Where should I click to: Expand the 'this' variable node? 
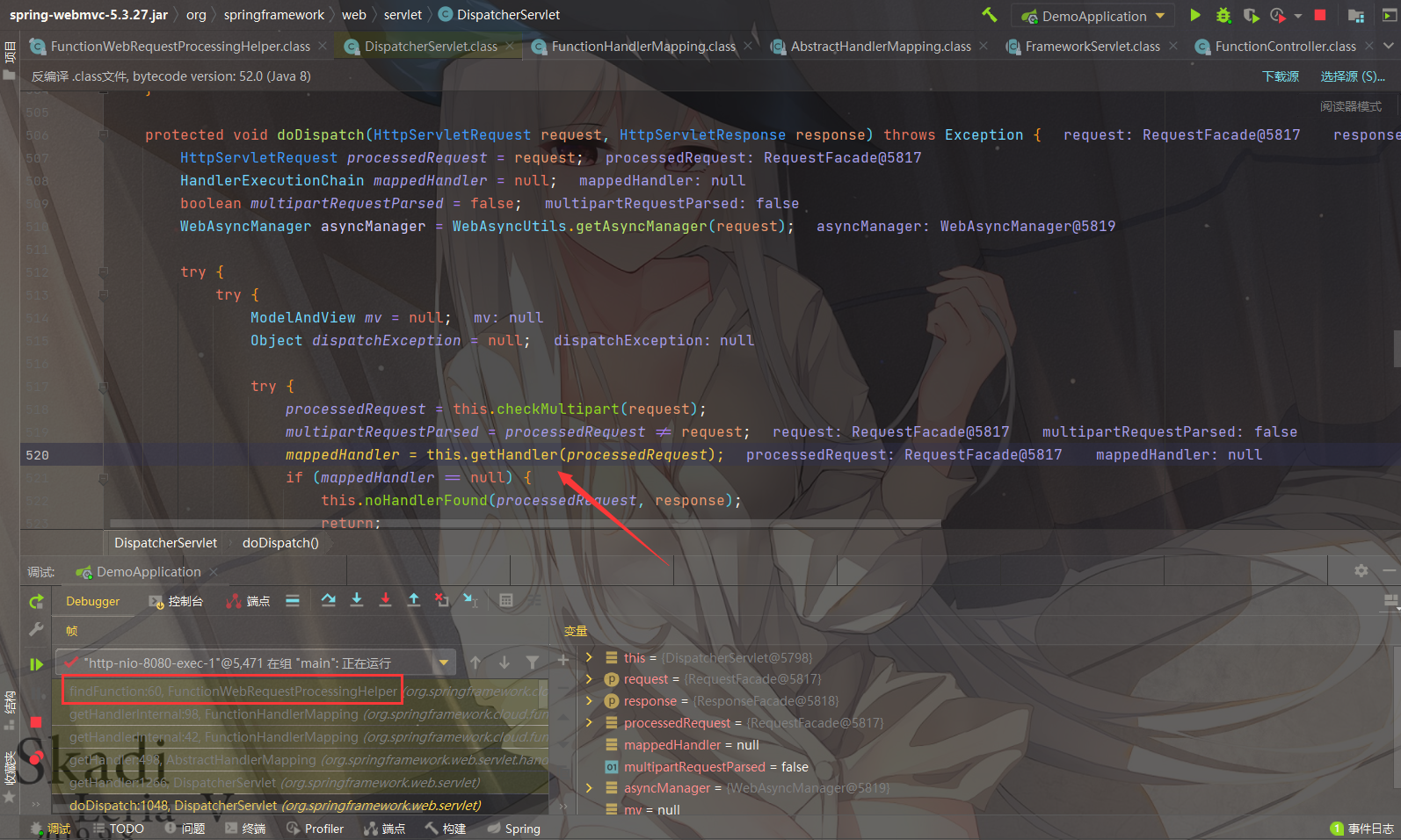tap(590, 657)
